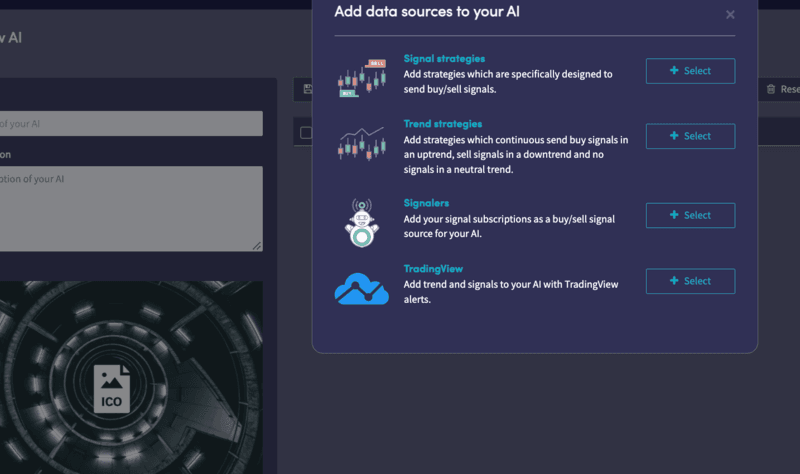The width and height of the screenshot is (800, 474).
Task: Open the Signalers heading link
Action: click(x=426, y=203)
